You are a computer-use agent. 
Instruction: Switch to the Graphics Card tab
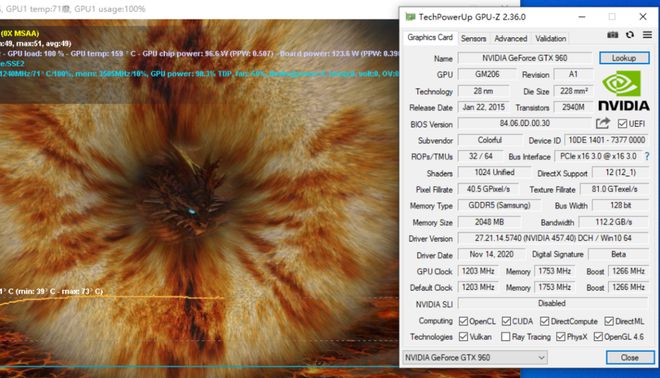[430, 37]
